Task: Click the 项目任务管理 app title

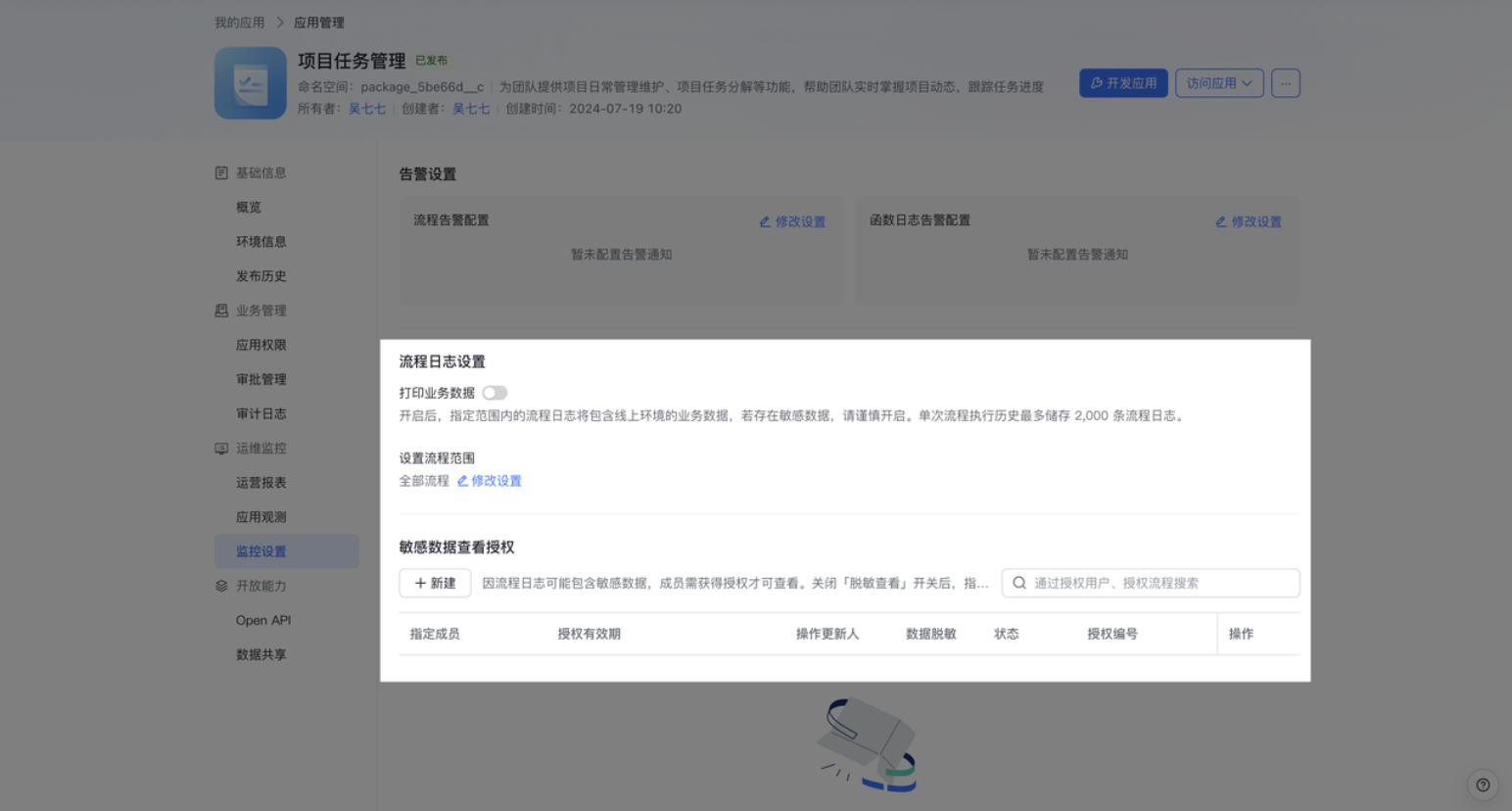Action: pos(352,61)
